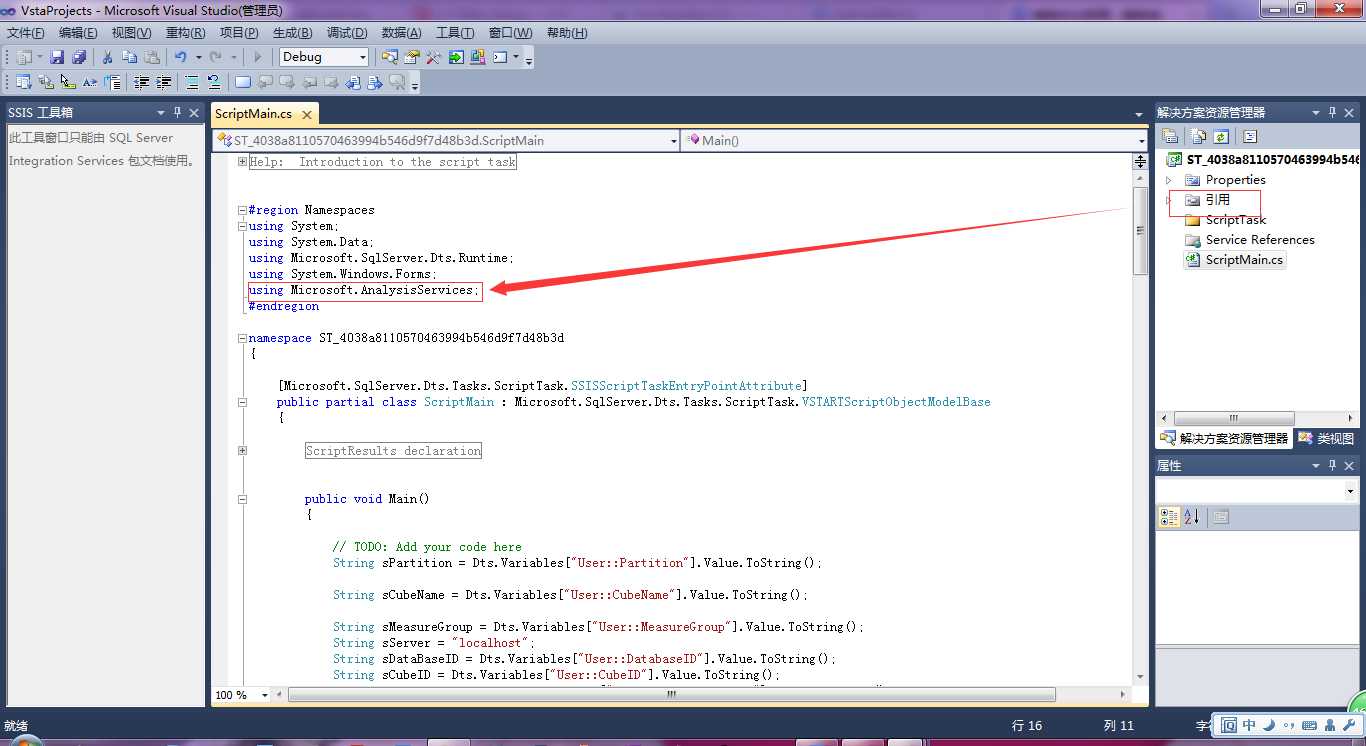Click the Save All icon

pyautogui.click(x=78, y=57)
